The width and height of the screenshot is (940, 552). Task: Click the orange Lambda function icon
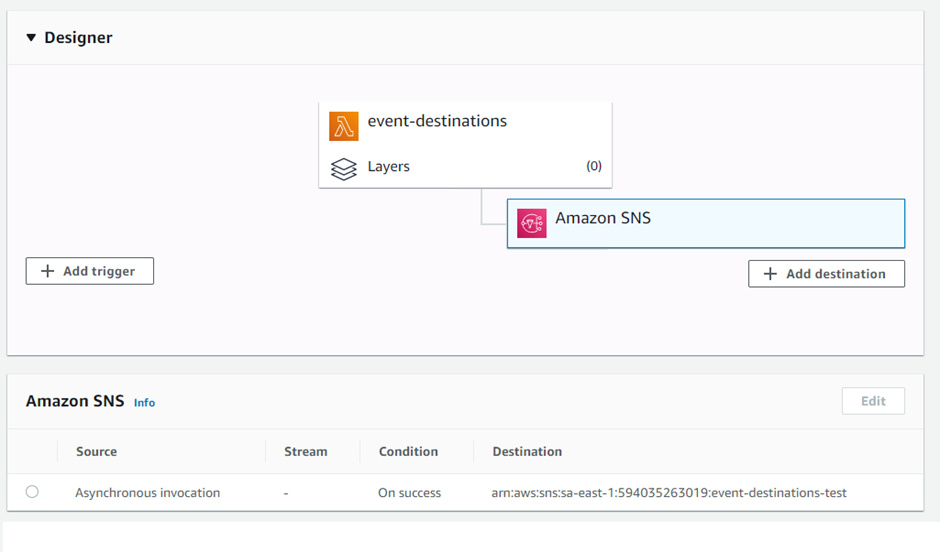click(344, 126)
